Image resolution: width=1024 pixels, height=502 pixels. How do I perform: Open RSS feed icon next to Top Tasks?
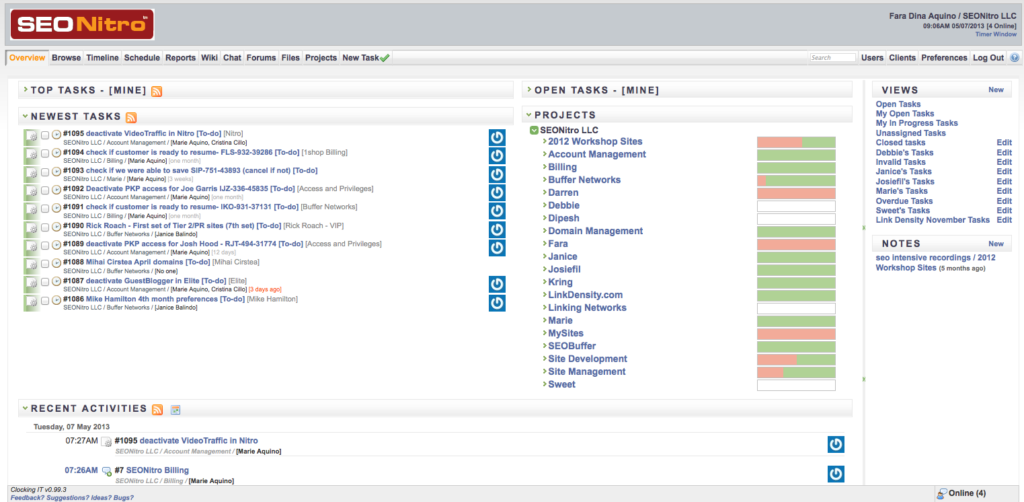[157, 91]
